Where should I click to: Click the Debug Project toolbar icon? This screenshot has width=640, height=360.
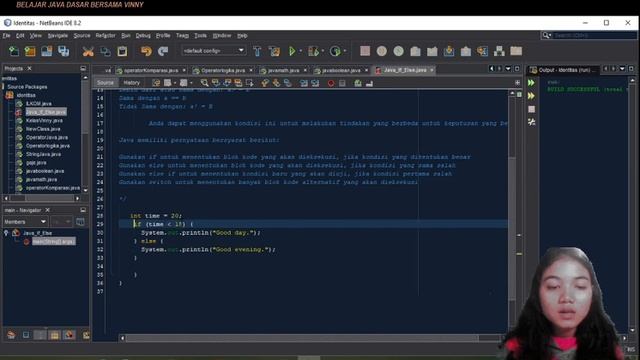tap(313, 51)
